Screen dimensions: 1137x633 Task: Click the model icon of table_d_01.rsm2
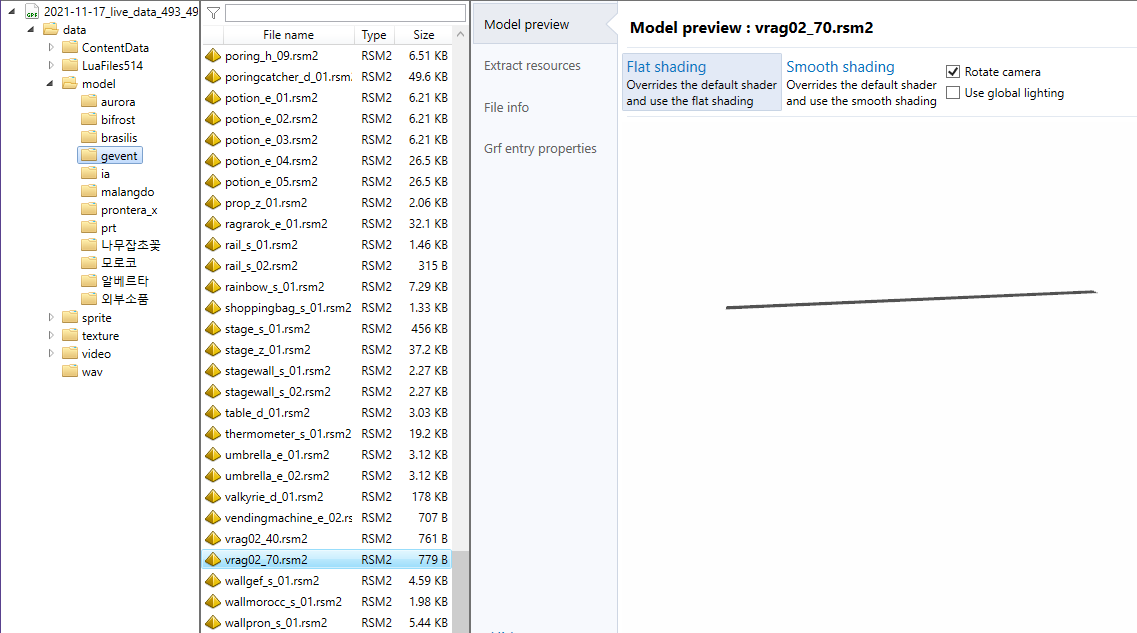pyautogui.click(x=212, y=413)
